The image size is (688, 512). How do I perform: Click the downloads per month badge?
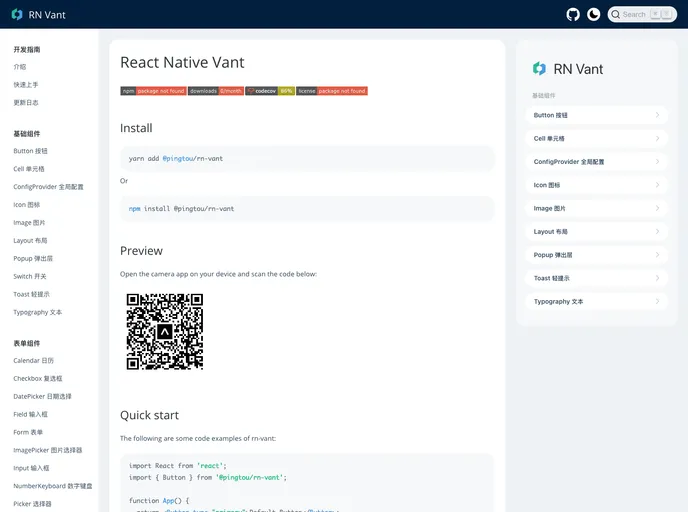pyautogui.click(x=216, y=91)
